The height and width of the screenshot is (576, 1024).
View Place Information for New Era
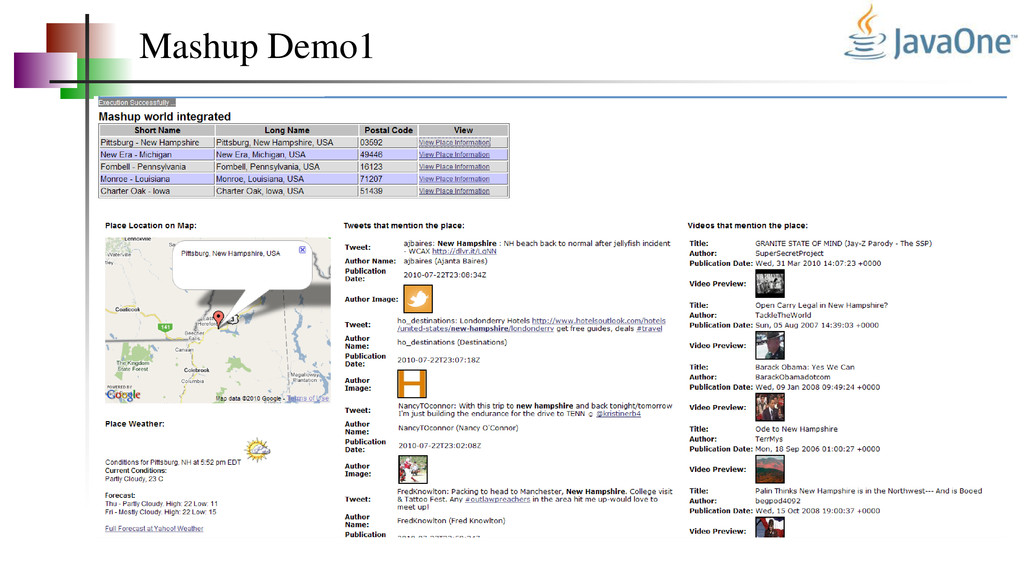coord(455,155)
